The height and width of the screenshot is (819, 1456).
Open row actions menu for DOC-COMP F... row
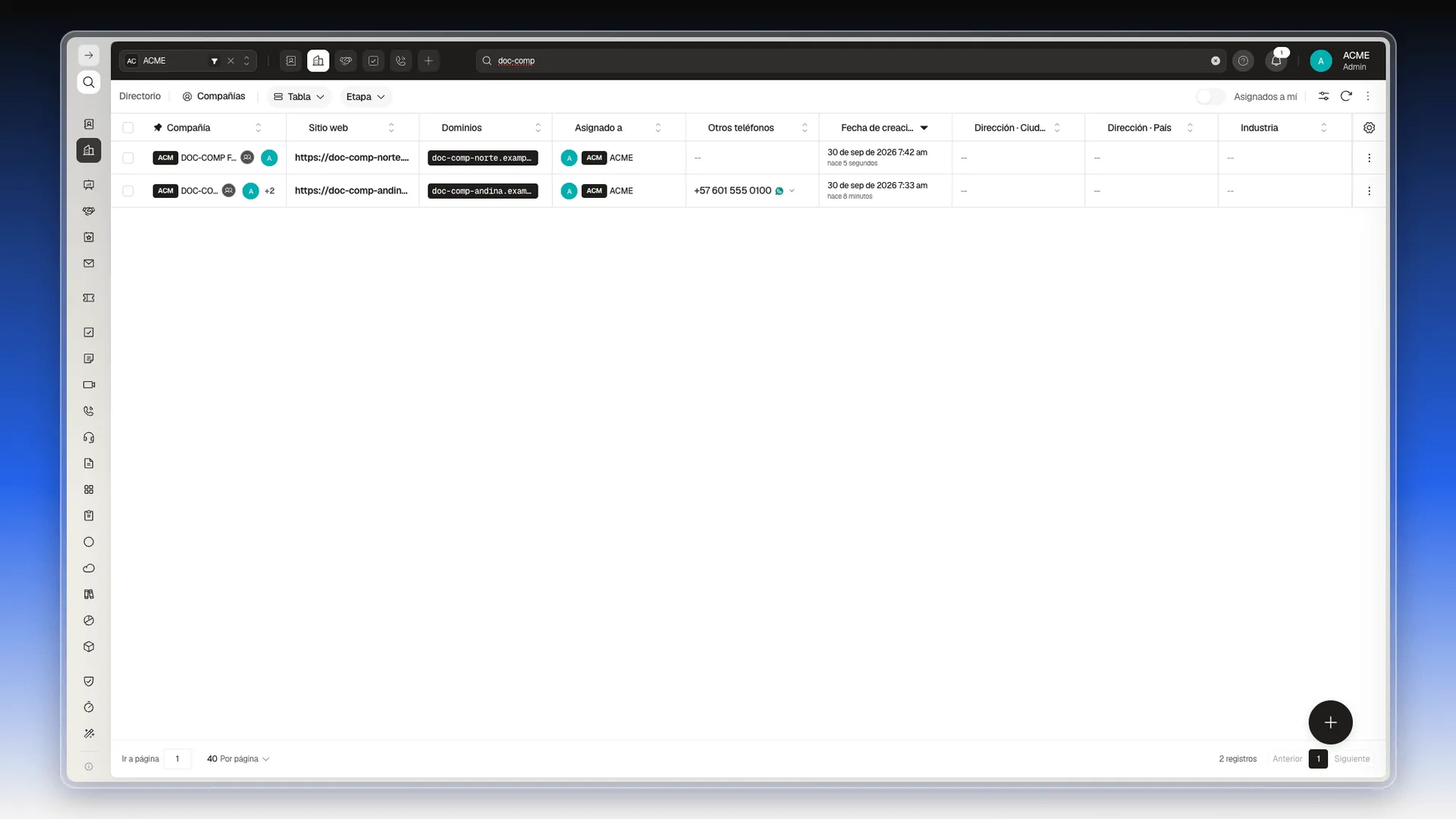tap(1369, 158)
